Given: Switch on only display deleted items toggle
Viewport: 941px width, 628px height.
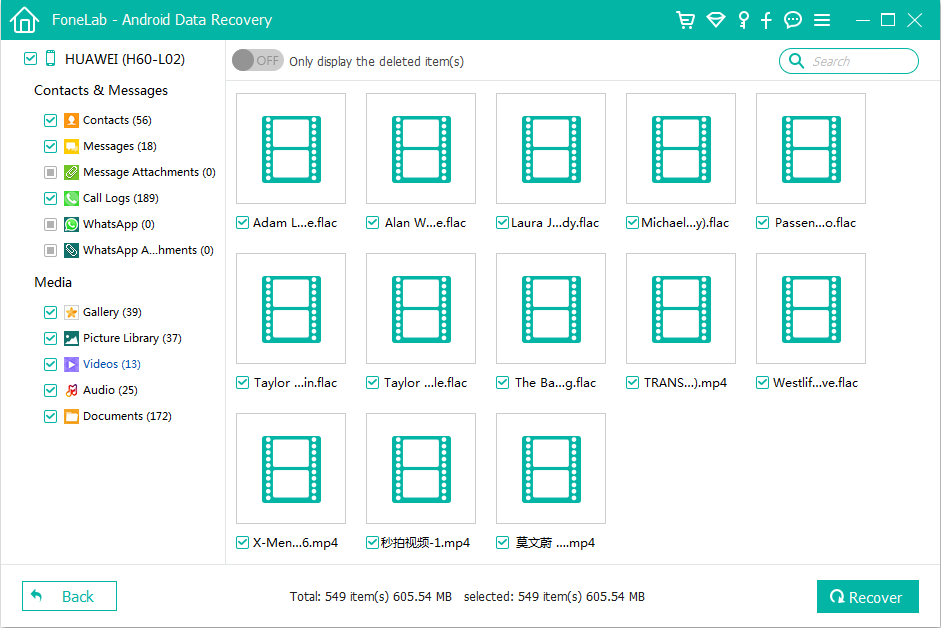Looking at the screenshot, I should coord(257,60).
